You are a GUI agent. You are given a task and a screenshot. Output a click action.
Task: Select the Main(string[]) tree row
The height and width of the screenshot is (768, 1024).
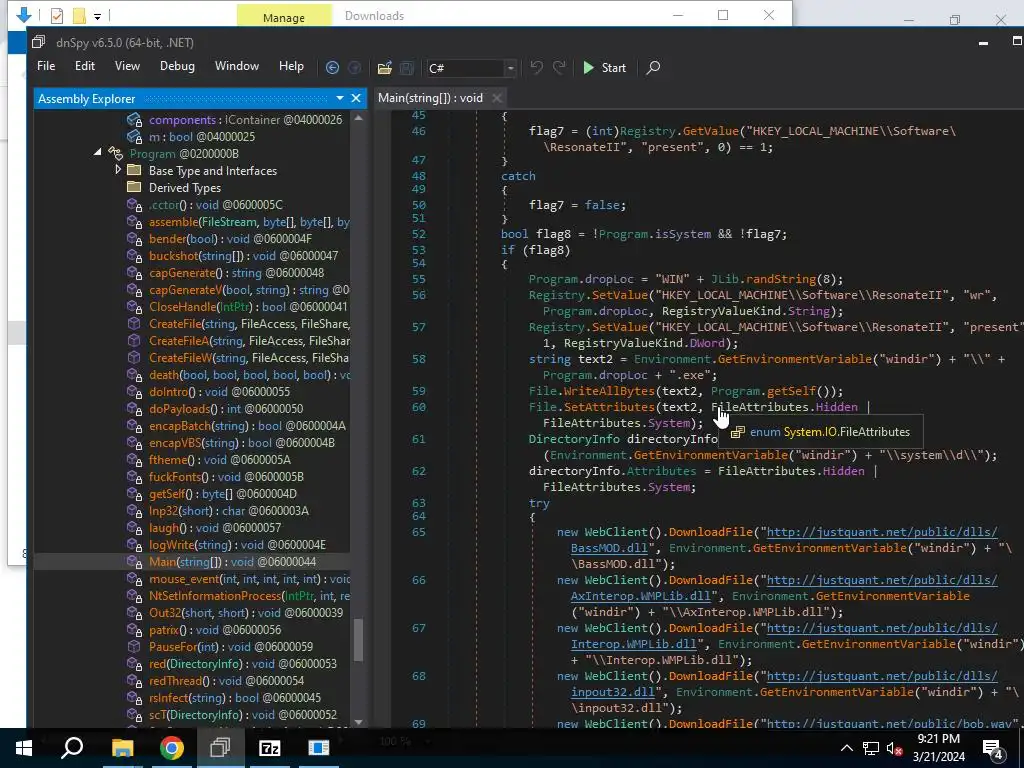192,562
